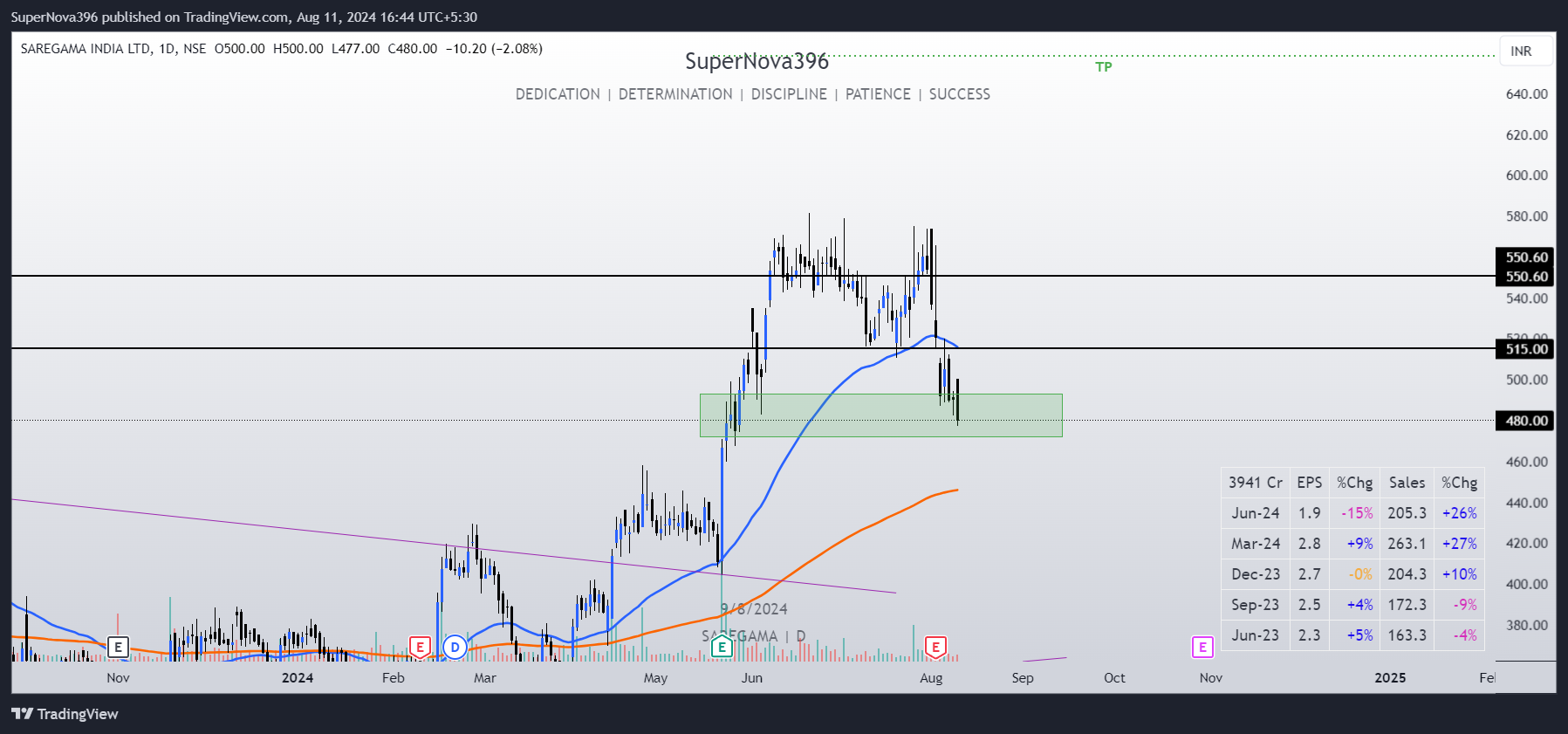This screenshot has height=734, width=1568.
Task: Click the Aug label on time axis
Action: tap(931, 678)
